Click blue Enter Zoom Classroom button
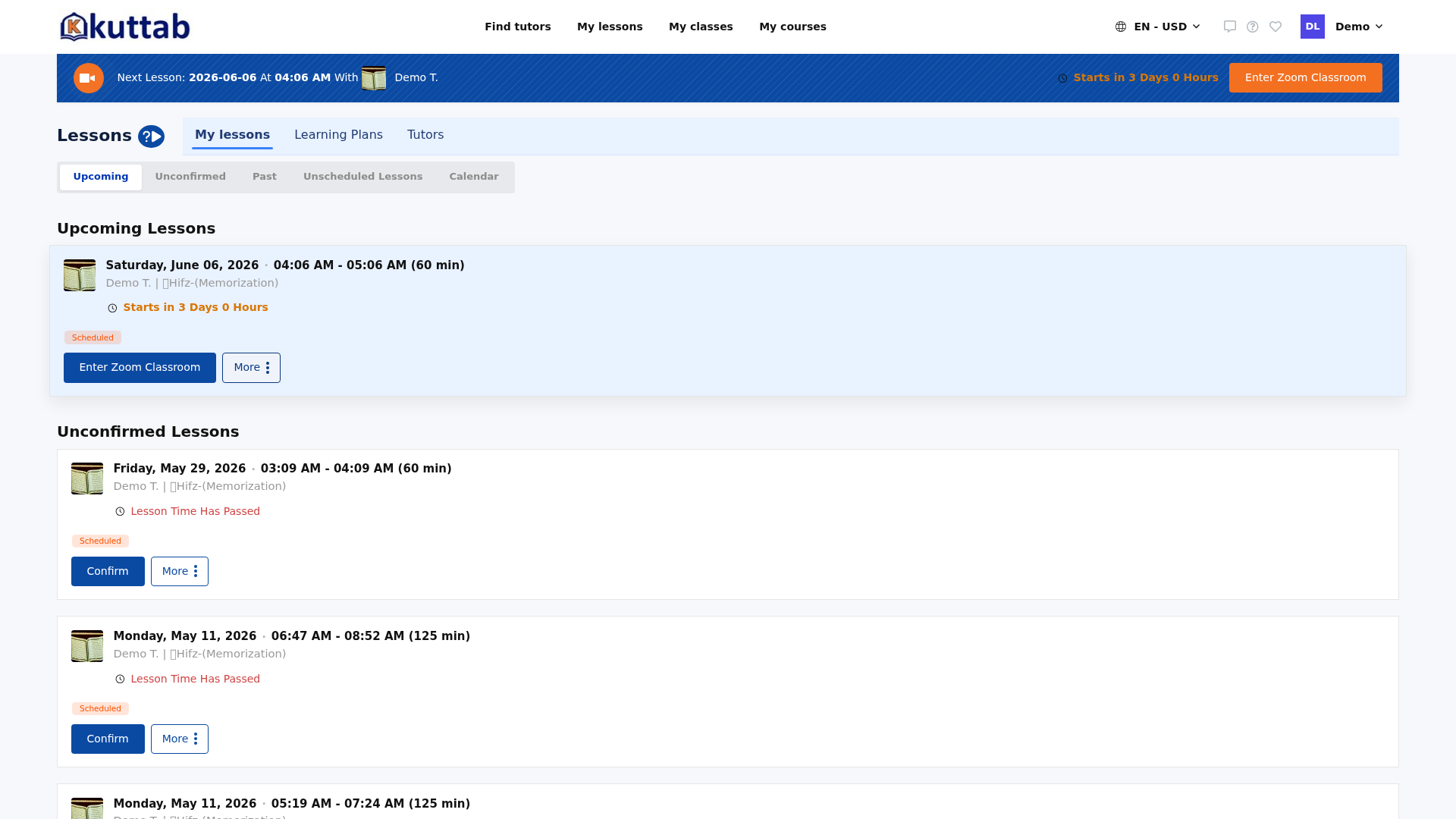Screen dimensions: 1456x819 click(140, 368)
